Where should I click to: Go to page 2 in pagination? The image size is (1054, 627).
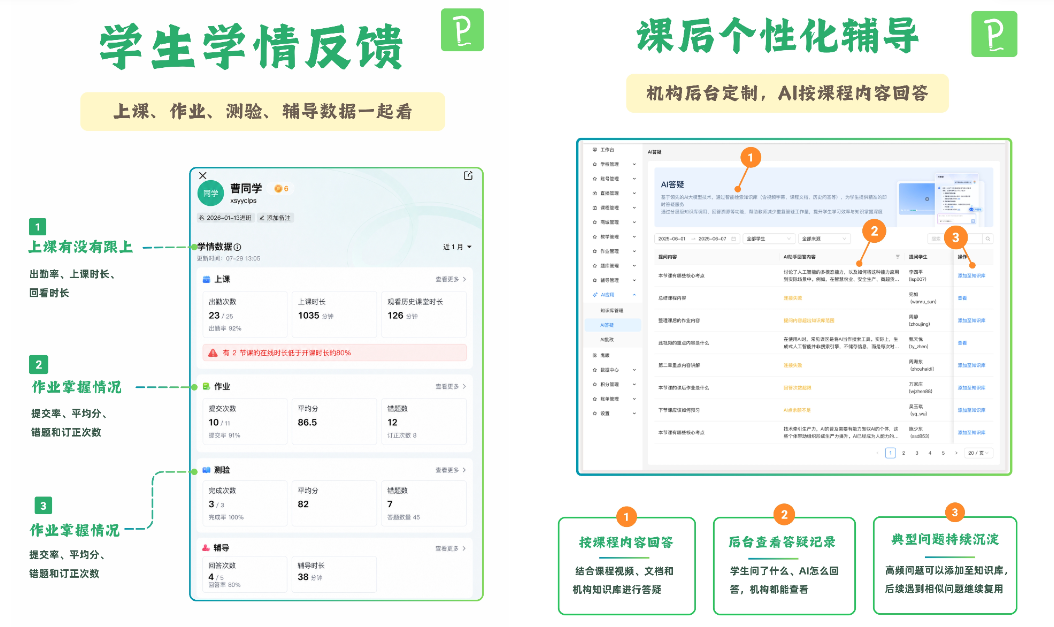(x=903, y=453)
